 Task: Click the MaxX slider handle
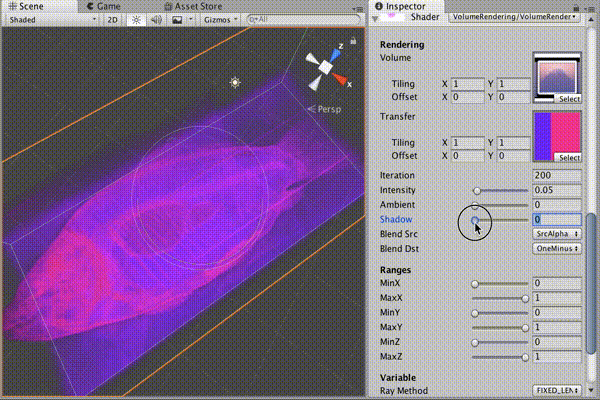point(525,299)
